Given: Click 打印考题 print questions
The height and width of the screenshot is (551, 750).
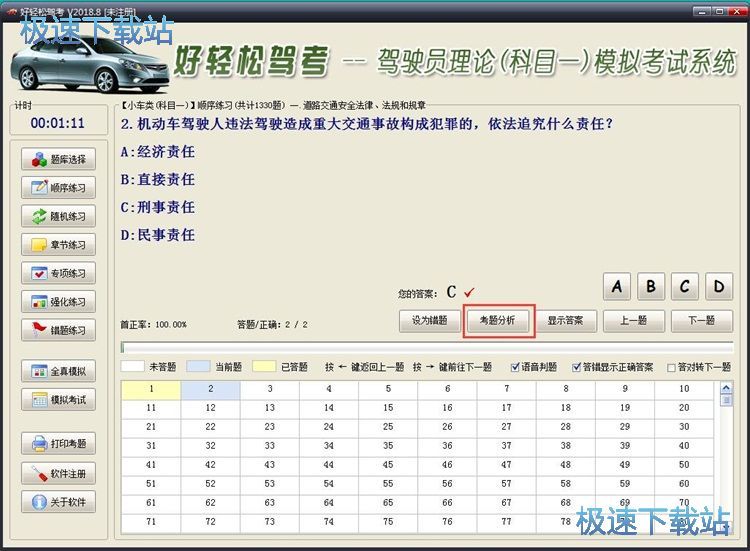Looking at the screenshot, I should [58, 443].
